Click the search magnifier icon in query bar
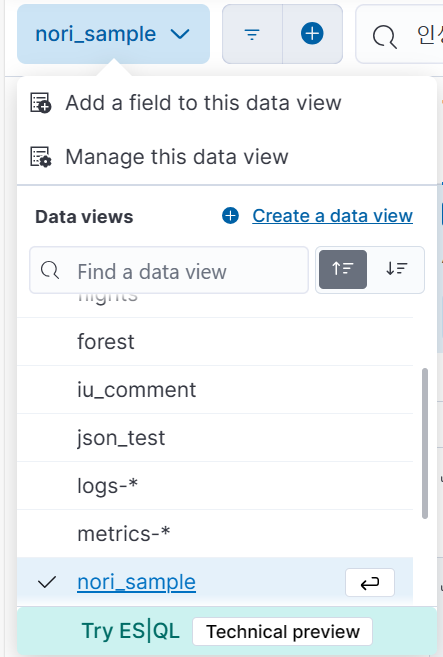Viewport: 443px width, 657px height. pyautogui.click(x=384, y=36)
